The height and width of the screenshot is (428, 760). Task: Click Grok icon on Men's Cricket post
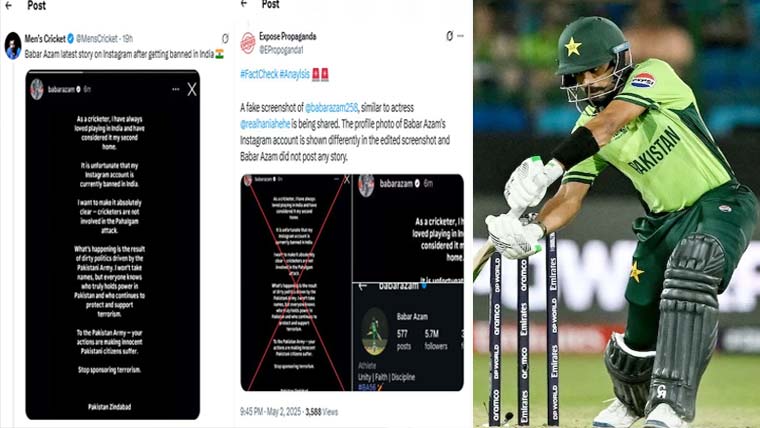(x=225, y=38)
